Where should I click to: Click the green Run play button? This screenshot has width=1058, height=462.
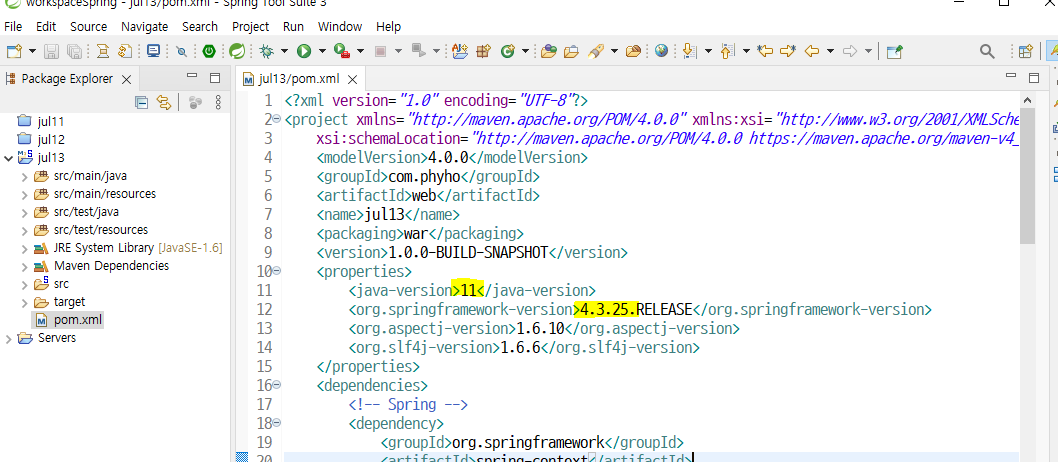[304, 51]
